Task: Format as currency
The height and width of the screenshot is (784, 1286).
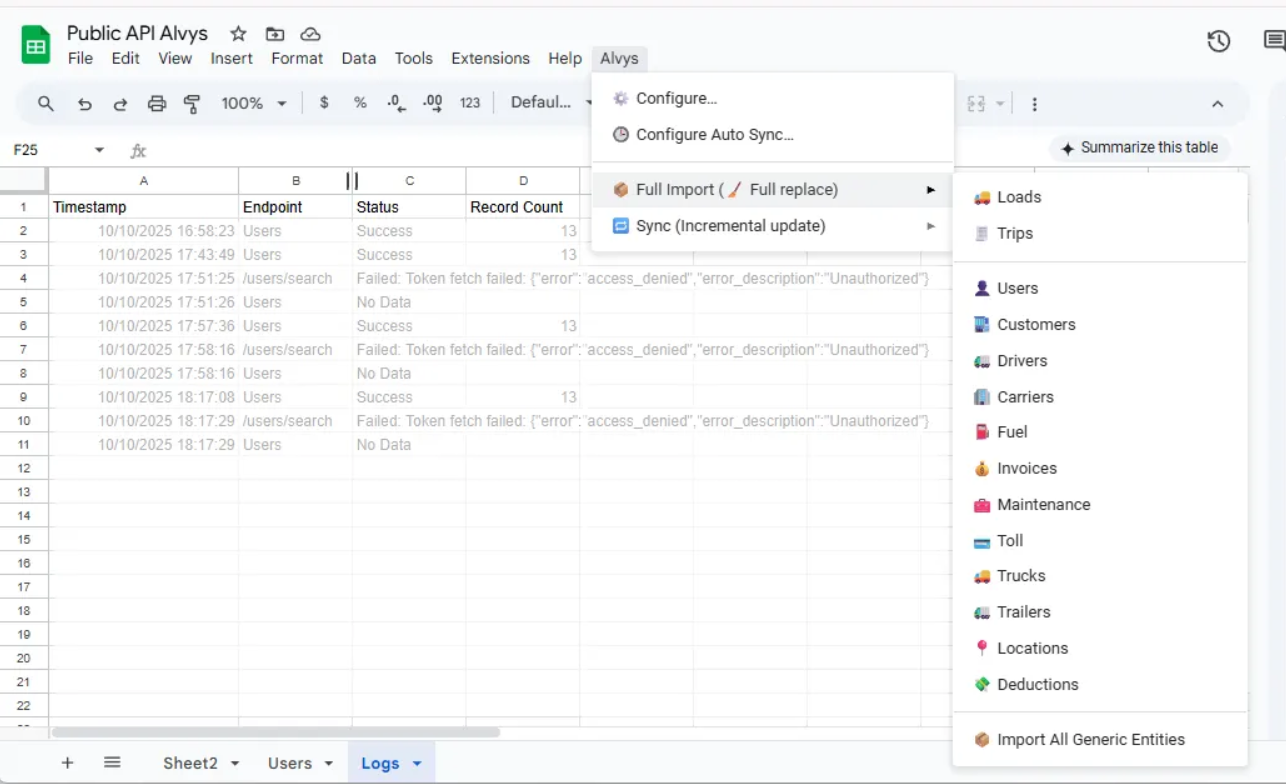Action: pyautogui.click(x=324, y=103)
